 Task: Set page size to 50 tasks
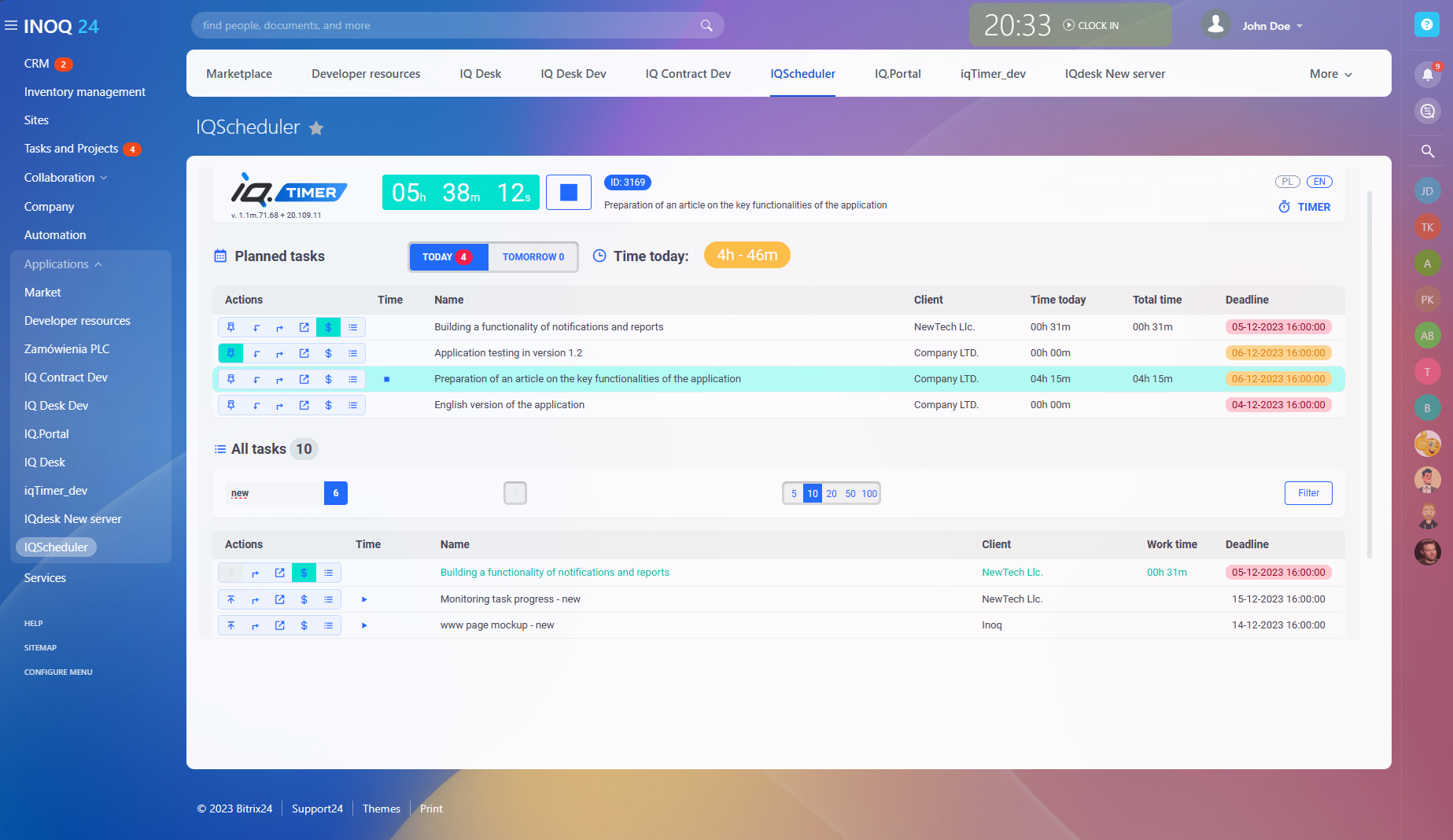(850, 494)
